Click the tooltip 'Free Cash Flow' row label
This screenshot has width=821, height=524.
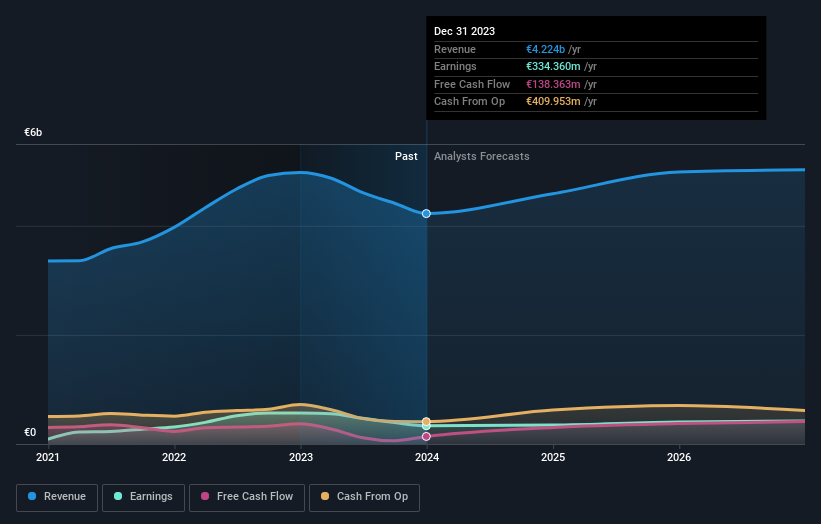pyautogui.click(x=472, y=84)
